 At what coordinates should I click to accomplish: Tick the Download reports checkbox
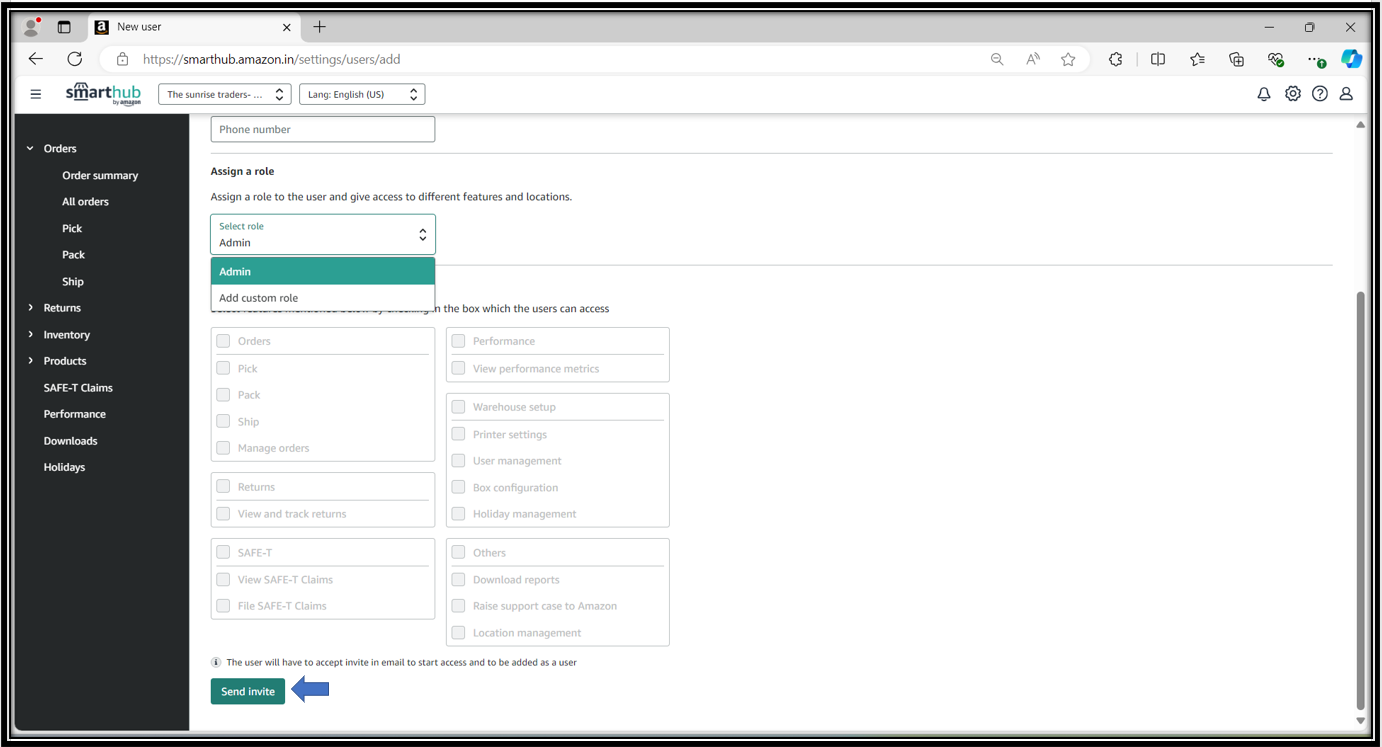click(458, 579)
